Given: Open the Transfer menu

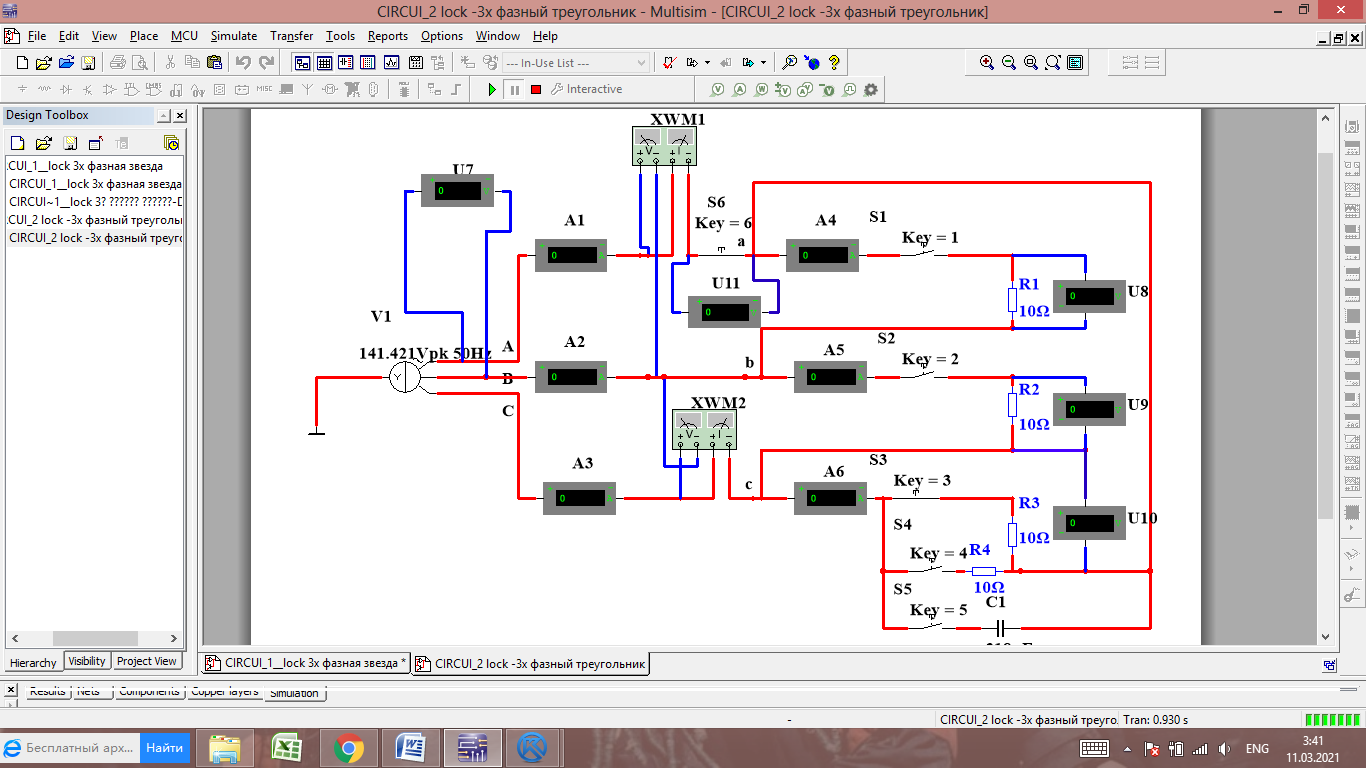Looking at the screenshot, I should [x=291, y=36].
